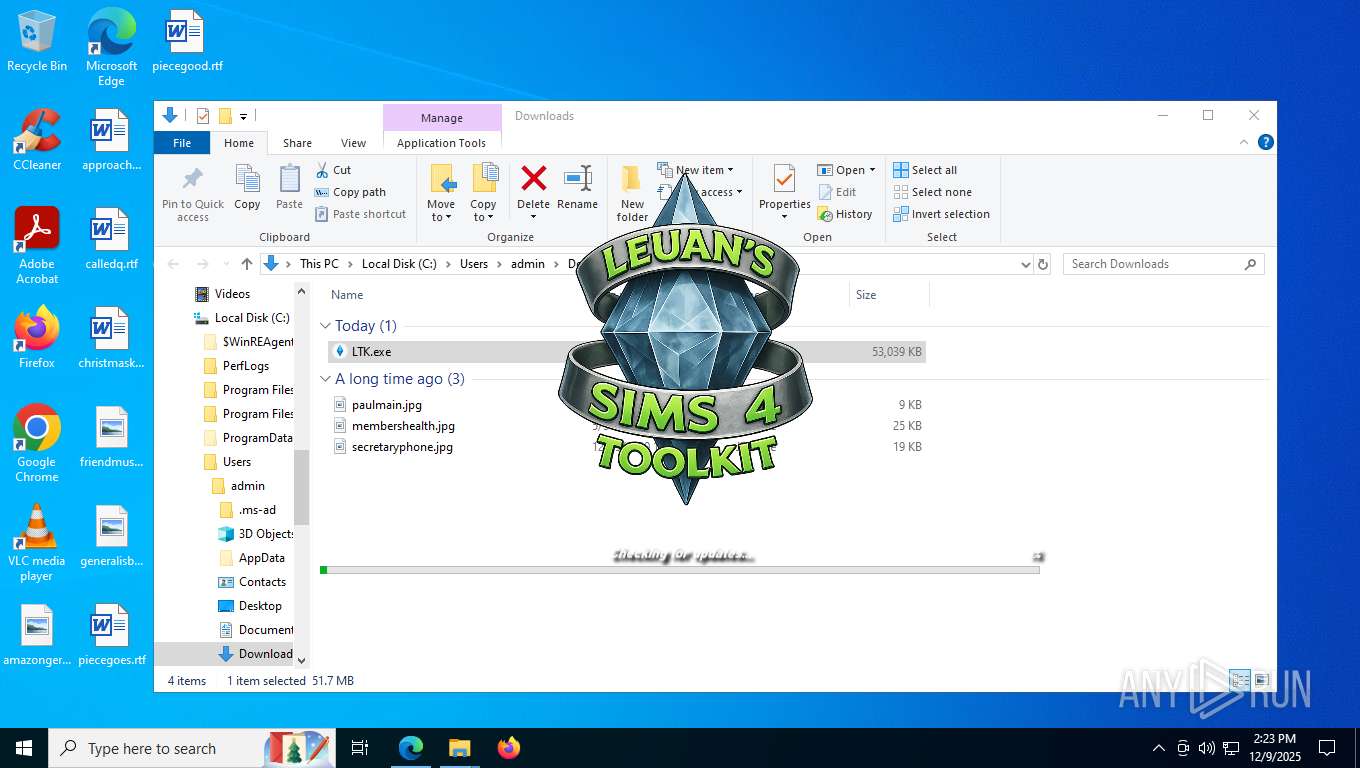Click the Pin to Quick access icon
Viewport: 1360px width, 768px height.
(193, 179)
